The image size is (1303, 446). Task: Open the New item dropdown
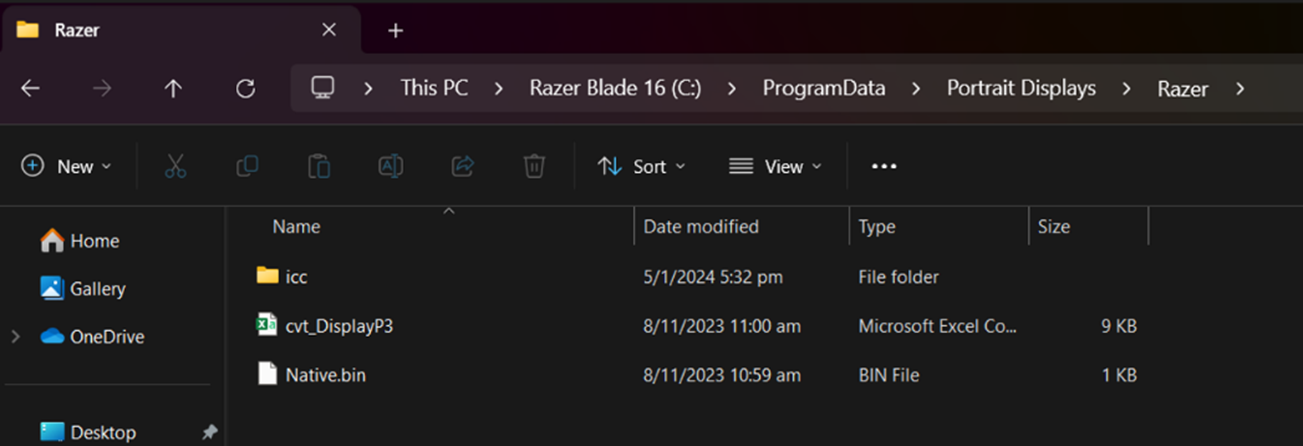click(x=67, y=166)
